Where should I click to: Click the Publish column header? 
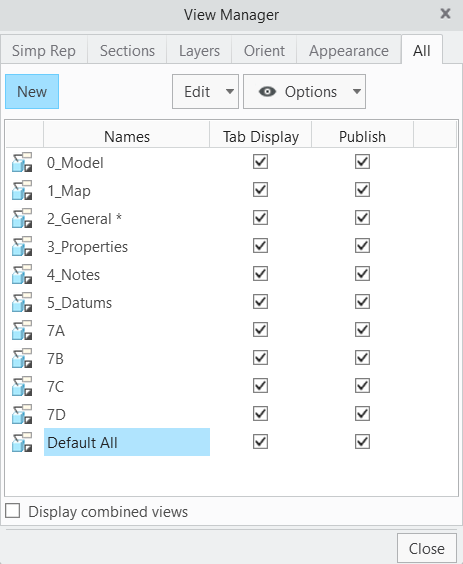[362, 136]
